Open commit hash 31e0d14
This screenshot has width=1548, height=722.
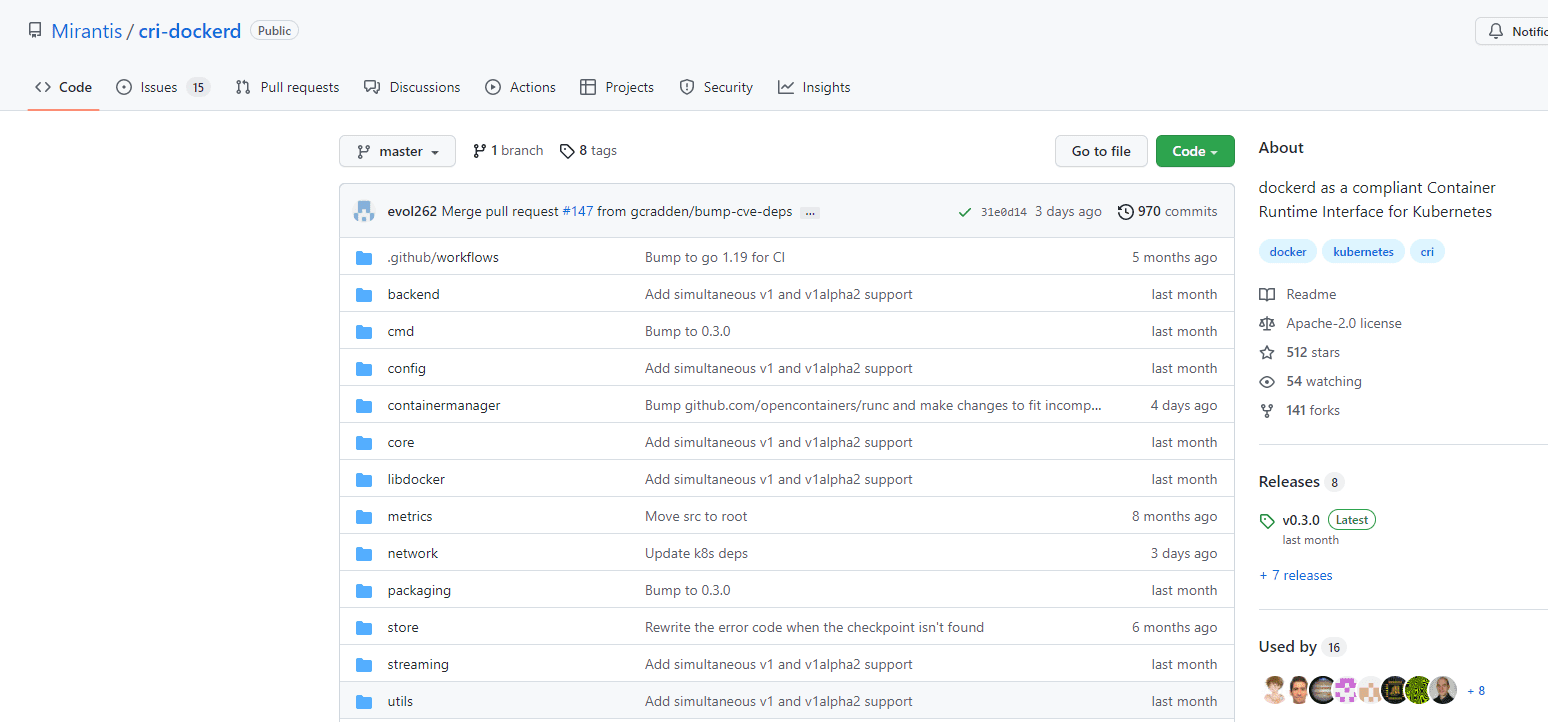tap(1004, 212)
